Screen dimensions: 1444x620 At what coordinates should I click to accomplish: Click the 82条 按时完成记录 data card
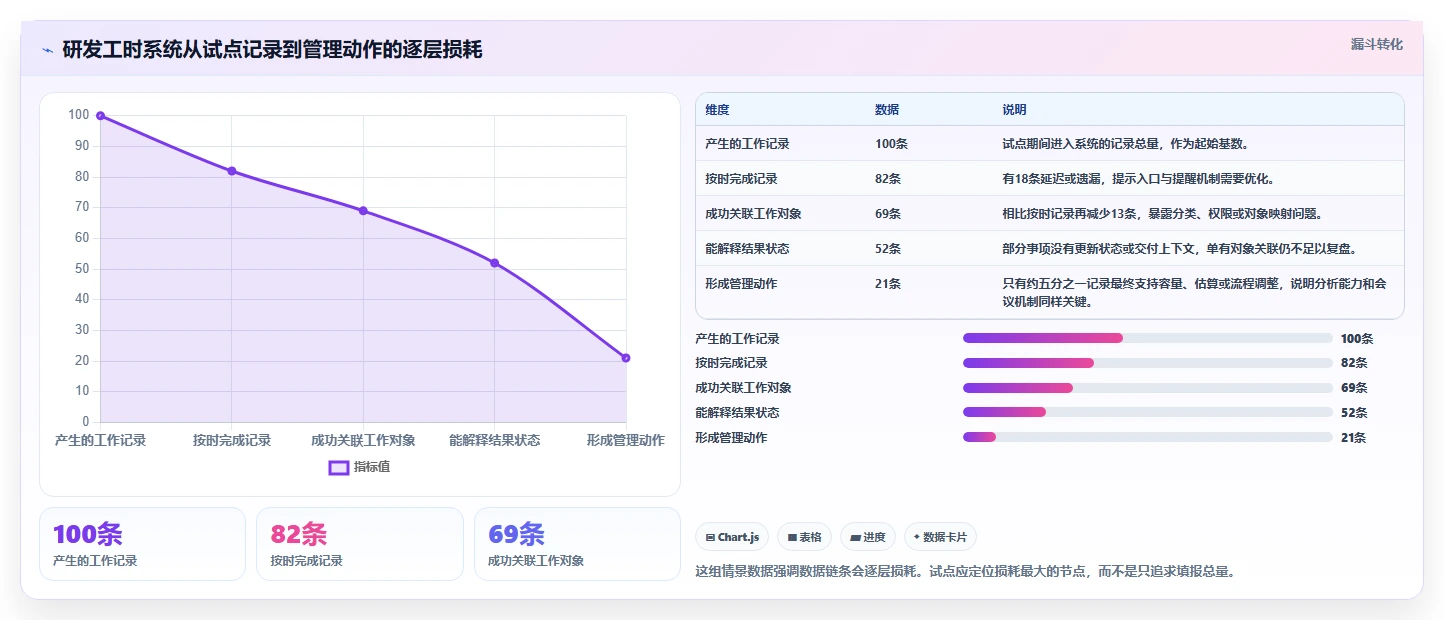tap(360, 544)
